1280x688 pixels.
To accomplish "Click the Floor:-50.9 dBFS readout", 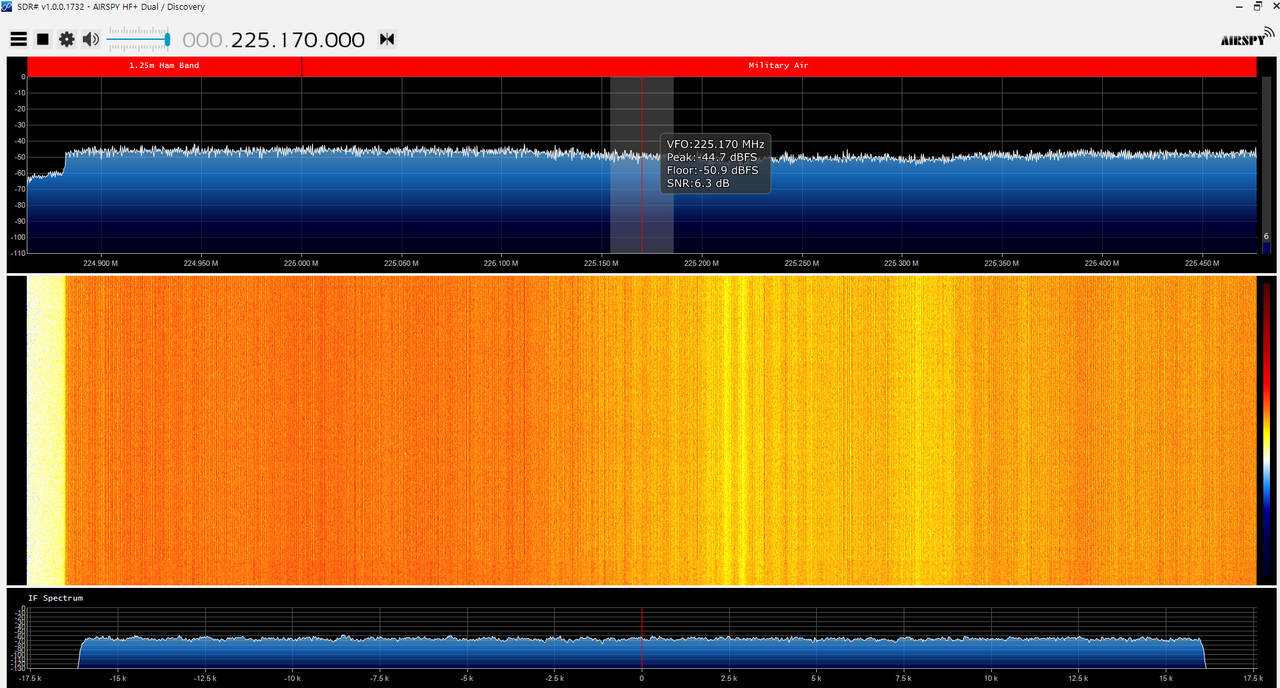I will pyautogui.click(x=712, y=171).
